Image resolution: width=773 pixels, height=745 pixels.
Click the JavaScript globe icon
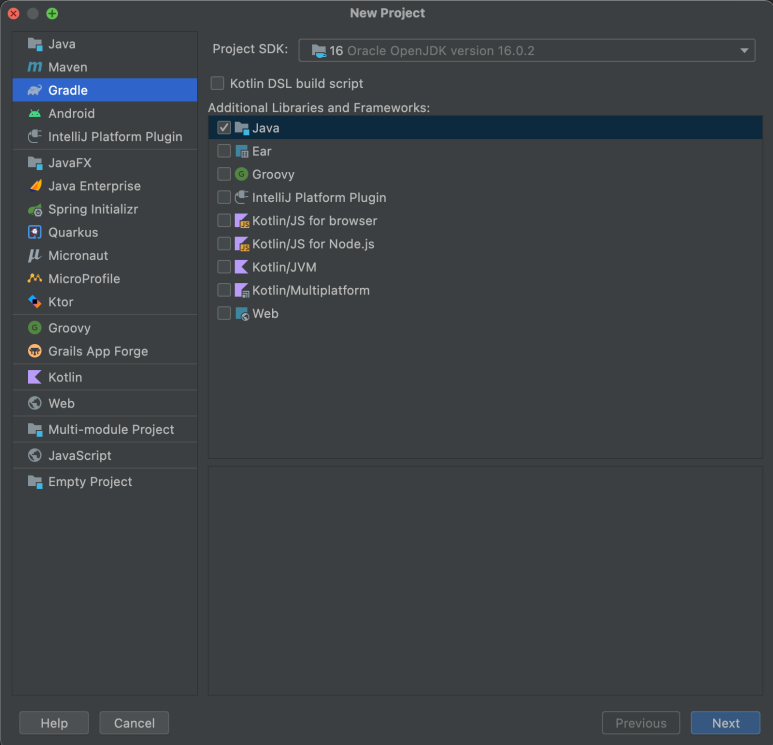click(x=35, y=456)
